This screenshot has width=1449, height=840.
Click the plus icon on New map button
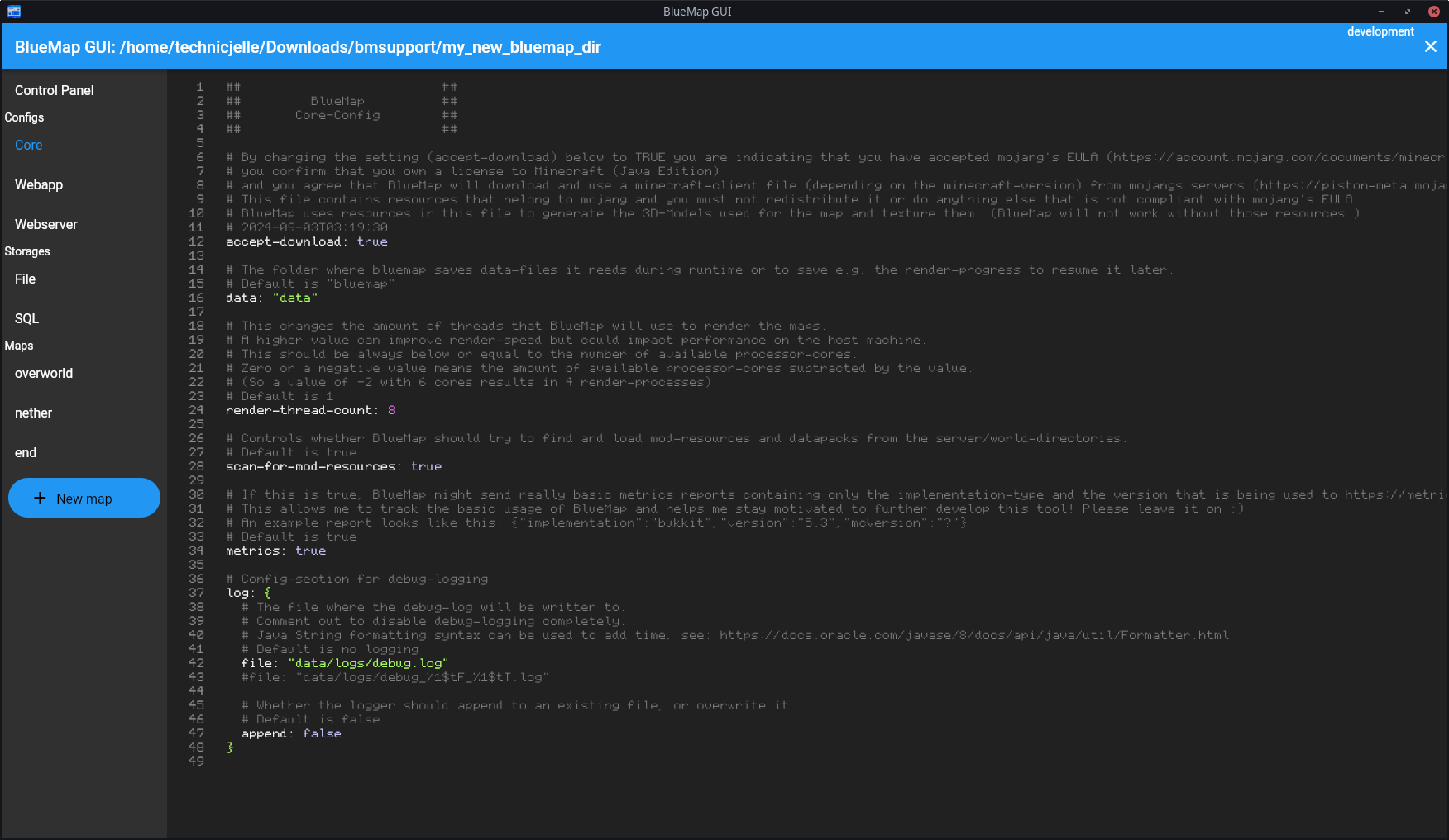[40, 498]
